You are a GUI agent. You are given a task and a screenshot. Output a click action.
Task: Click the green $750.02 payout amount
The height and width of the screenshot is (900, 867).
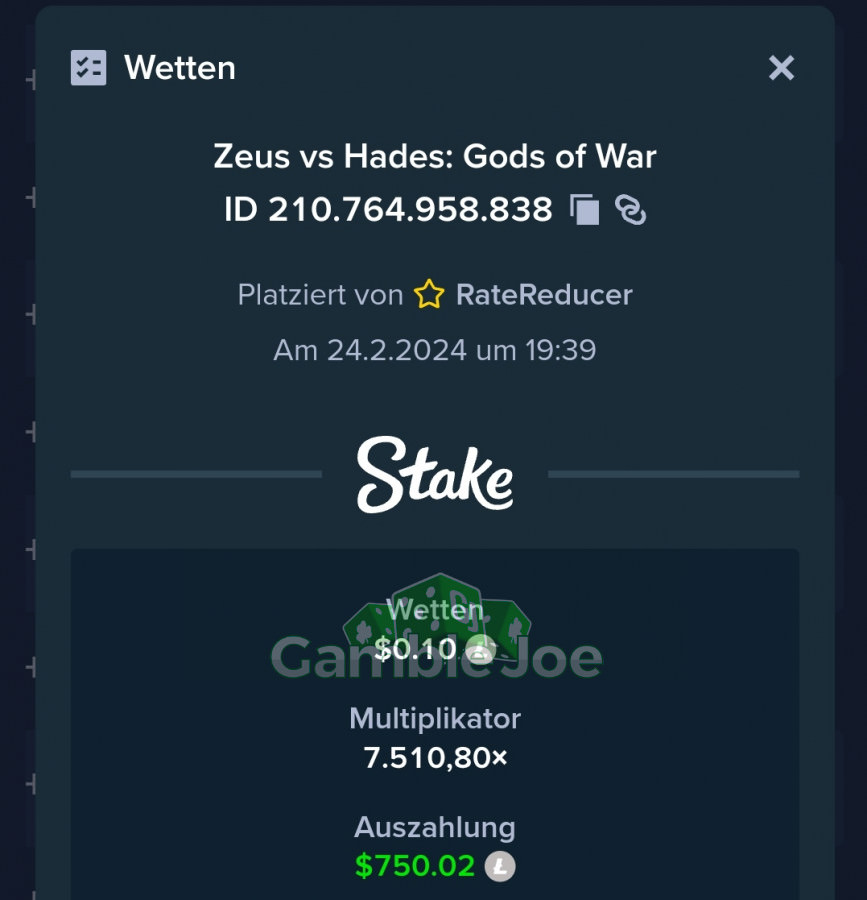(415, 866)
